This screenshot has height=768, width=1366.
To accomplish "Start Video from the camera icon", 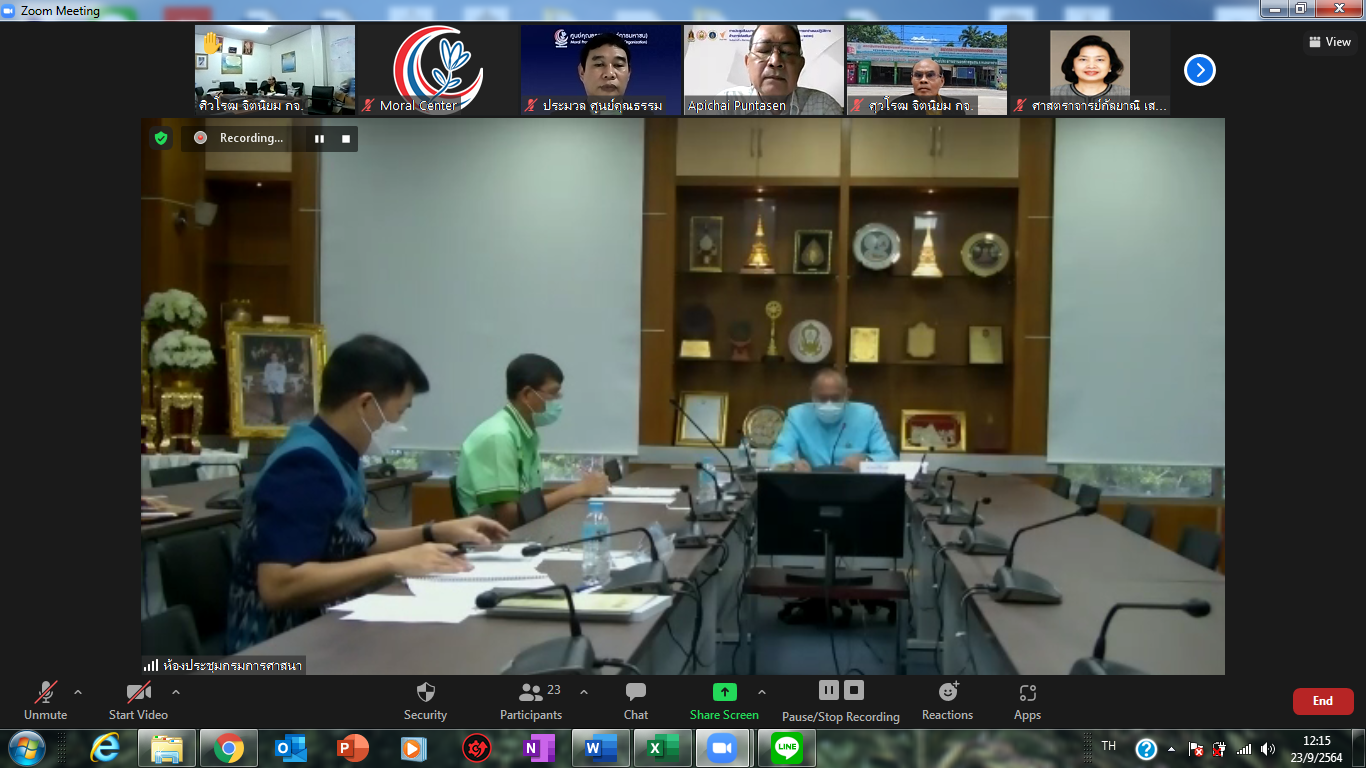I will 138,699.
